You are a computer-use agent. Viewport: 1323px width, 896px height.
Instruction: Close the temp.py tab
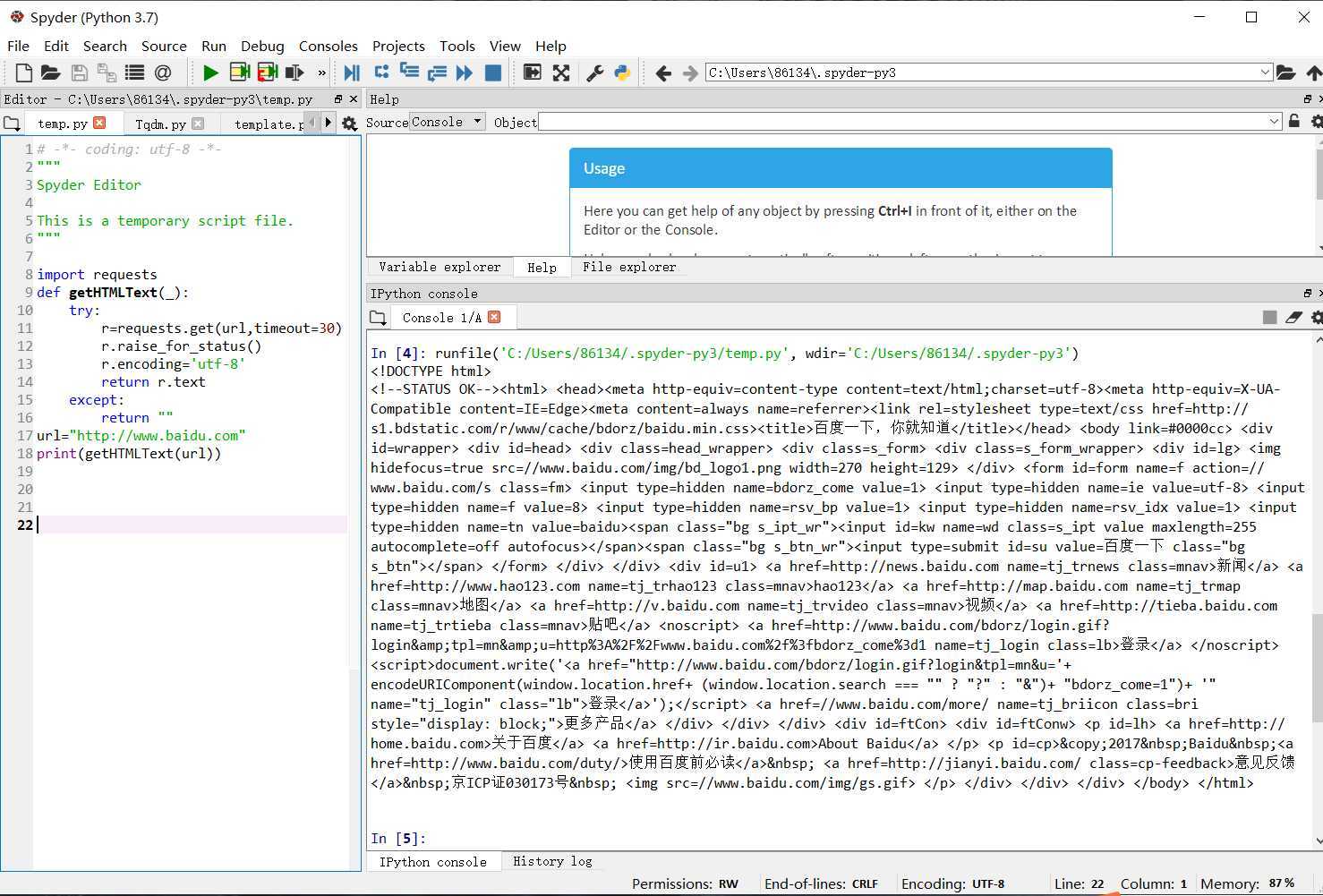click(99, 123)
